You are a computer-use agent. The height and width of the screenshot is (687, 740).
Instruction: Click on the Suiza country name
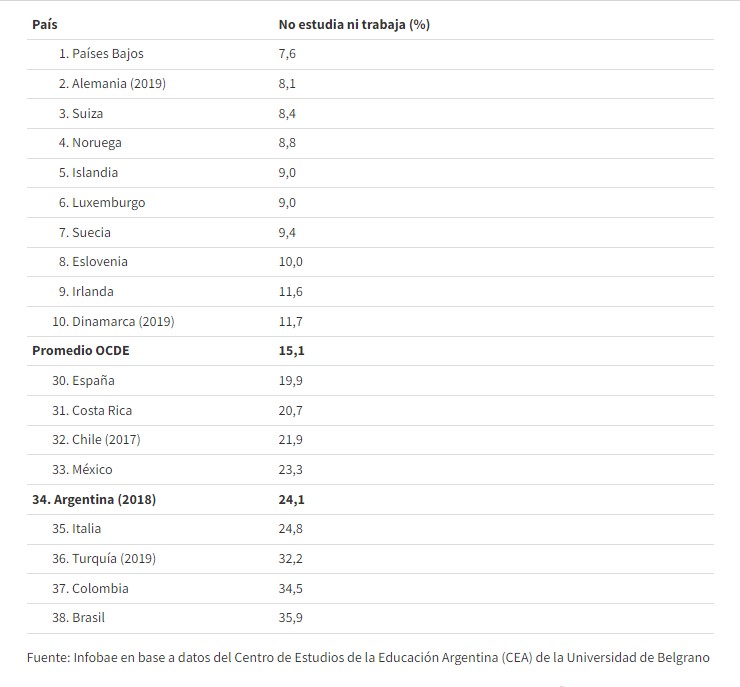87,114
